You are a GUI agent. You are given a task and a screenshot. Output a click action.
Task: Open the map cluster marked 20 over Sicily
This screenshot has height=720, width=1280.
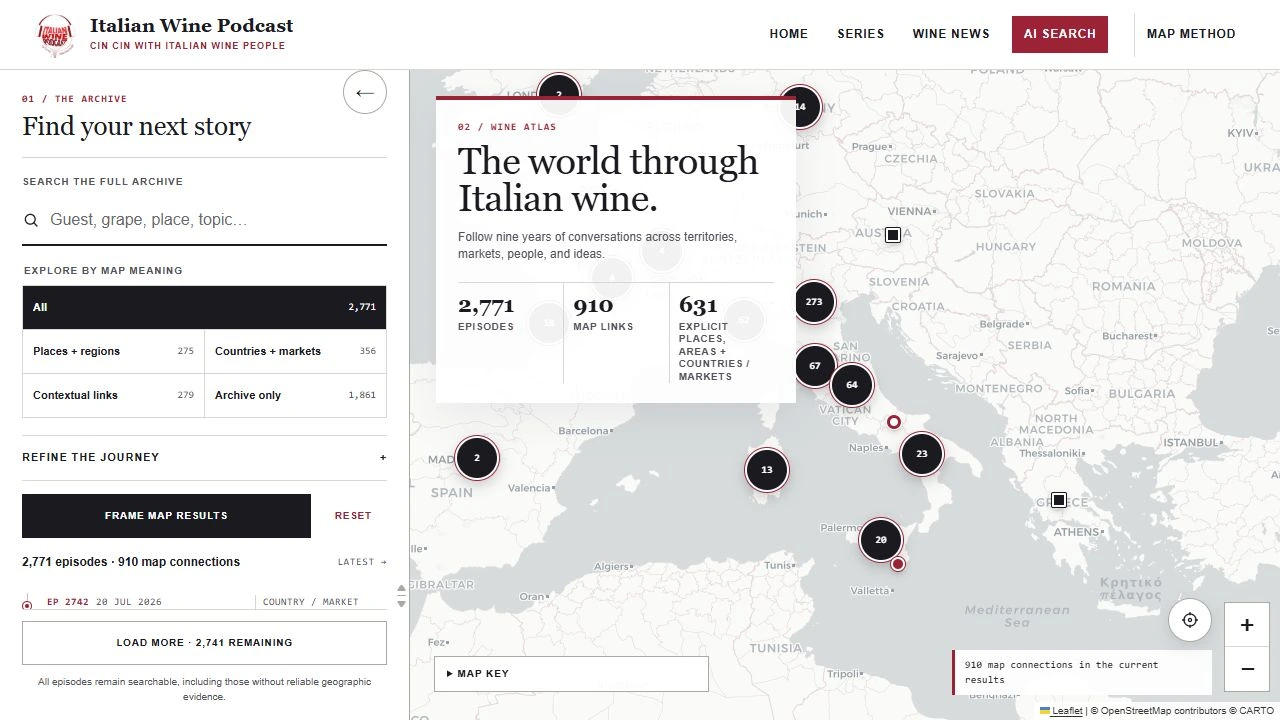pos(881,540)
